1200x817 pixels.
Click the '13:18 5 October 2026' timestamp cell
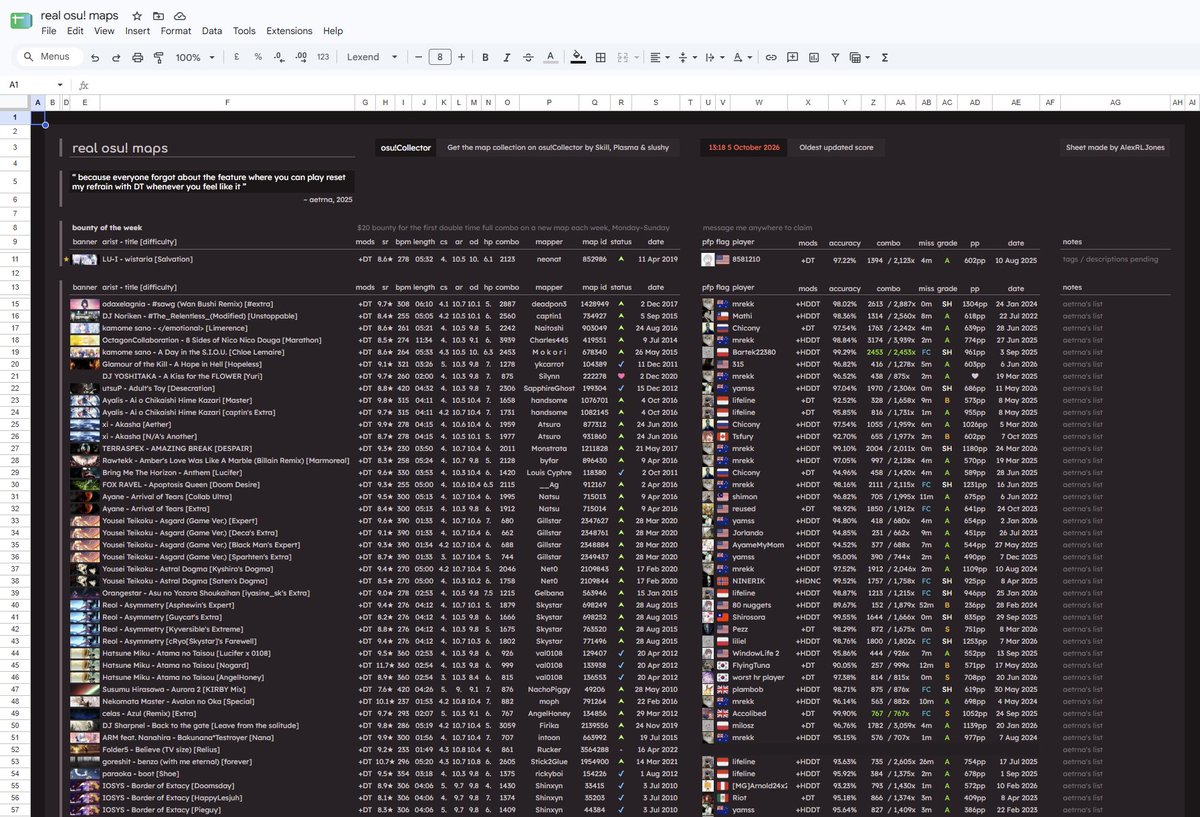[x=745, y=147]
